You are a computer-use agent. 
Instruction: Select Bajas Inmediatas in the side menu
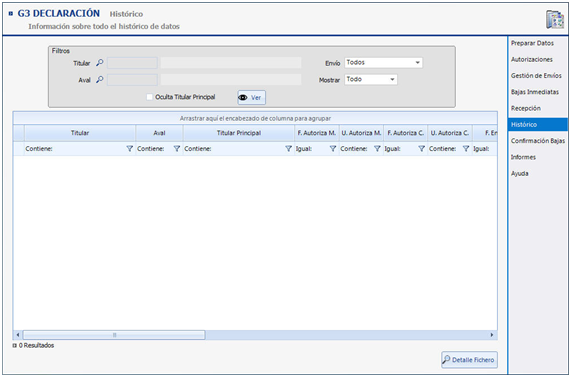click(535, 92)
